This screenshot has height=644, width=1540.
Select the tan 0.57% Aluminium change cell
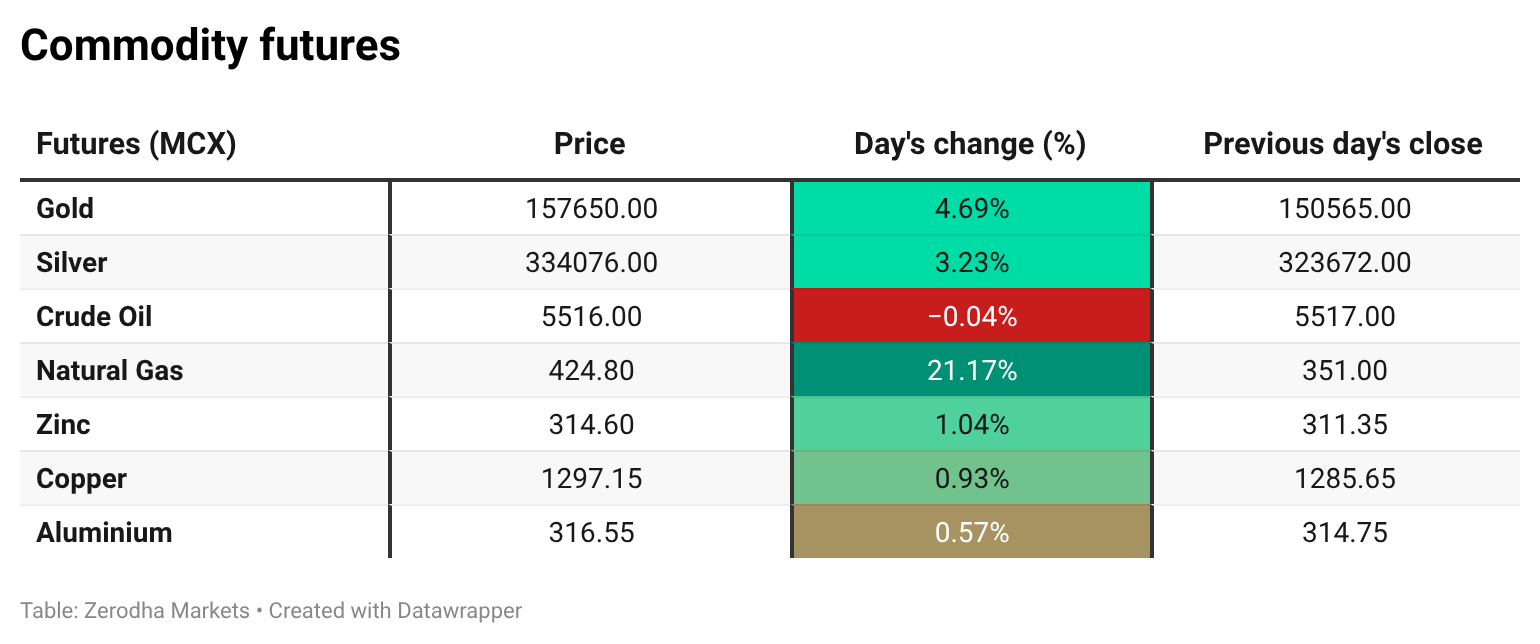971,532
